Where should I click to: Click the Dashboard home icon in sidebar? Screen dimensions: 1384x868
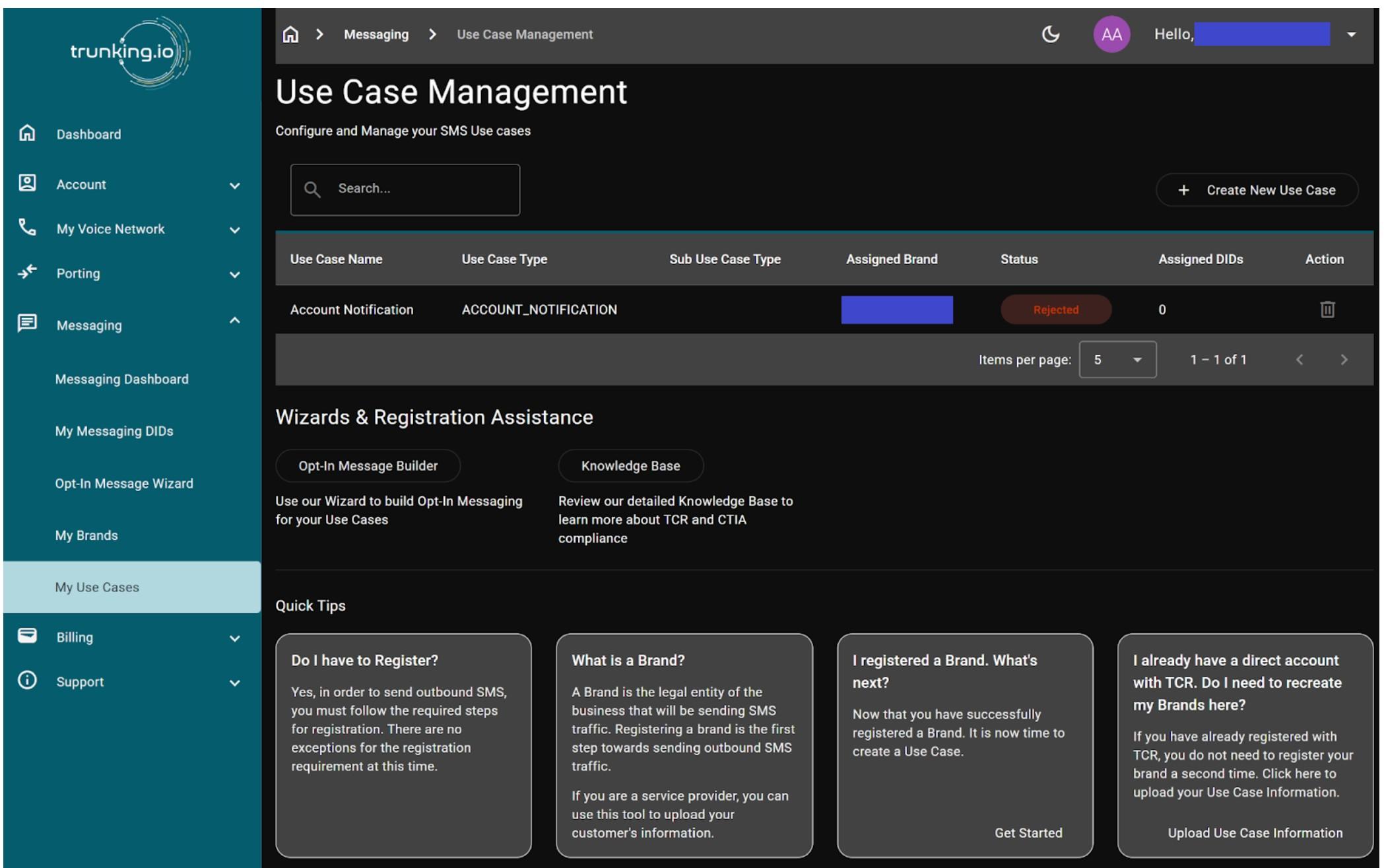[27, 133]
